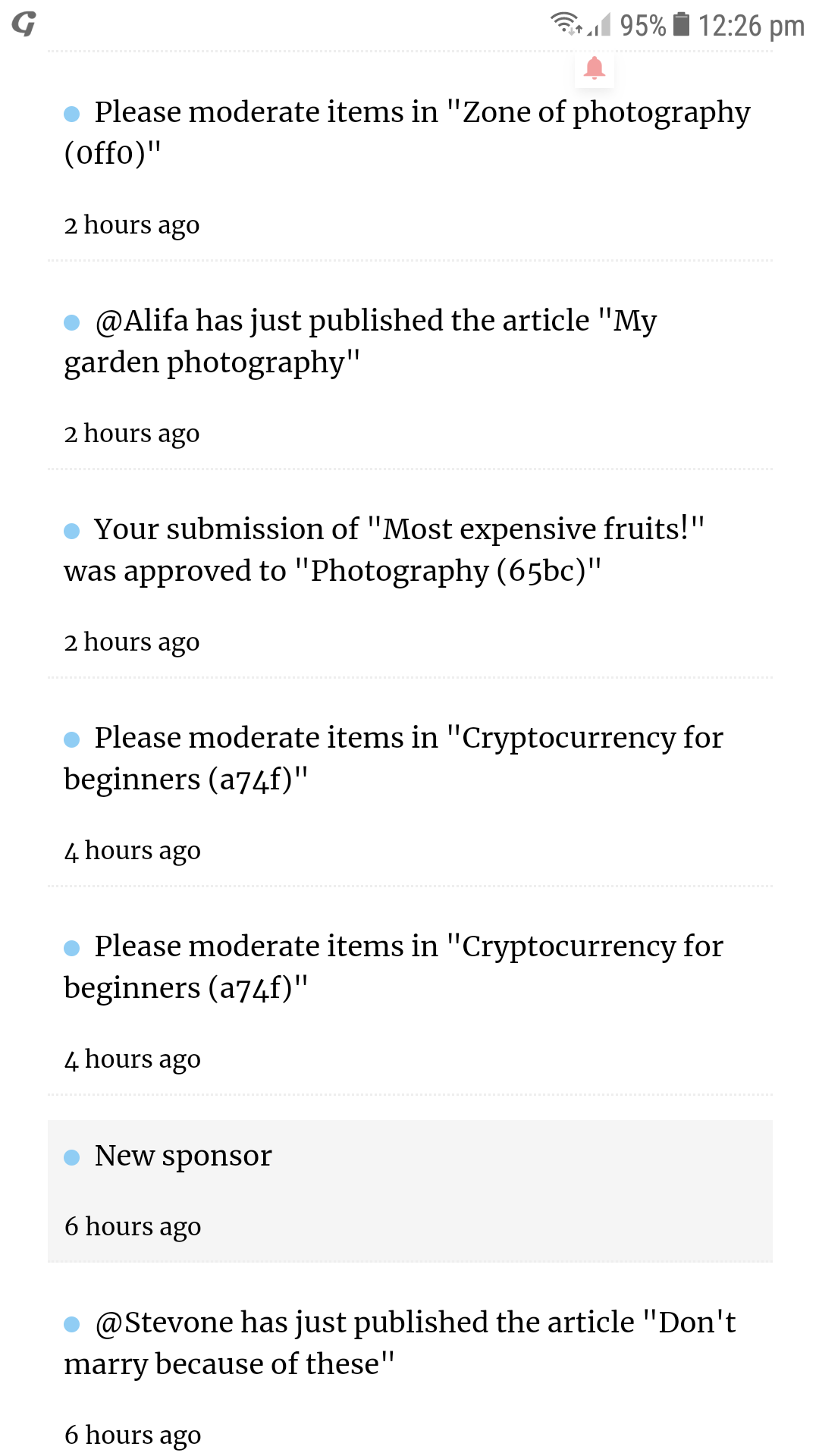Image resolution: width=819 pixels, height=1456 pixels.
Task: Tap unread dot beside Stevone article notification
Action: [72, 1324]
